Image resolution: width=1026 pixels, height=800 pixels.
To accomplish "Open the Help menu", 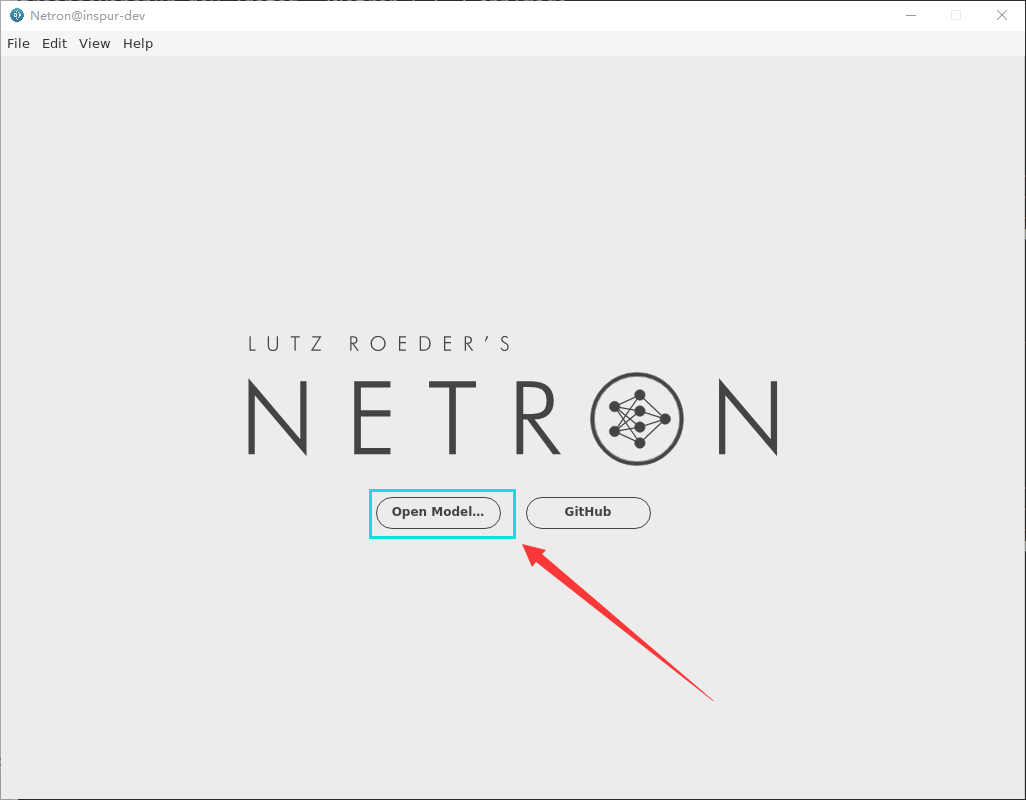I will click(x=138, y=43).
